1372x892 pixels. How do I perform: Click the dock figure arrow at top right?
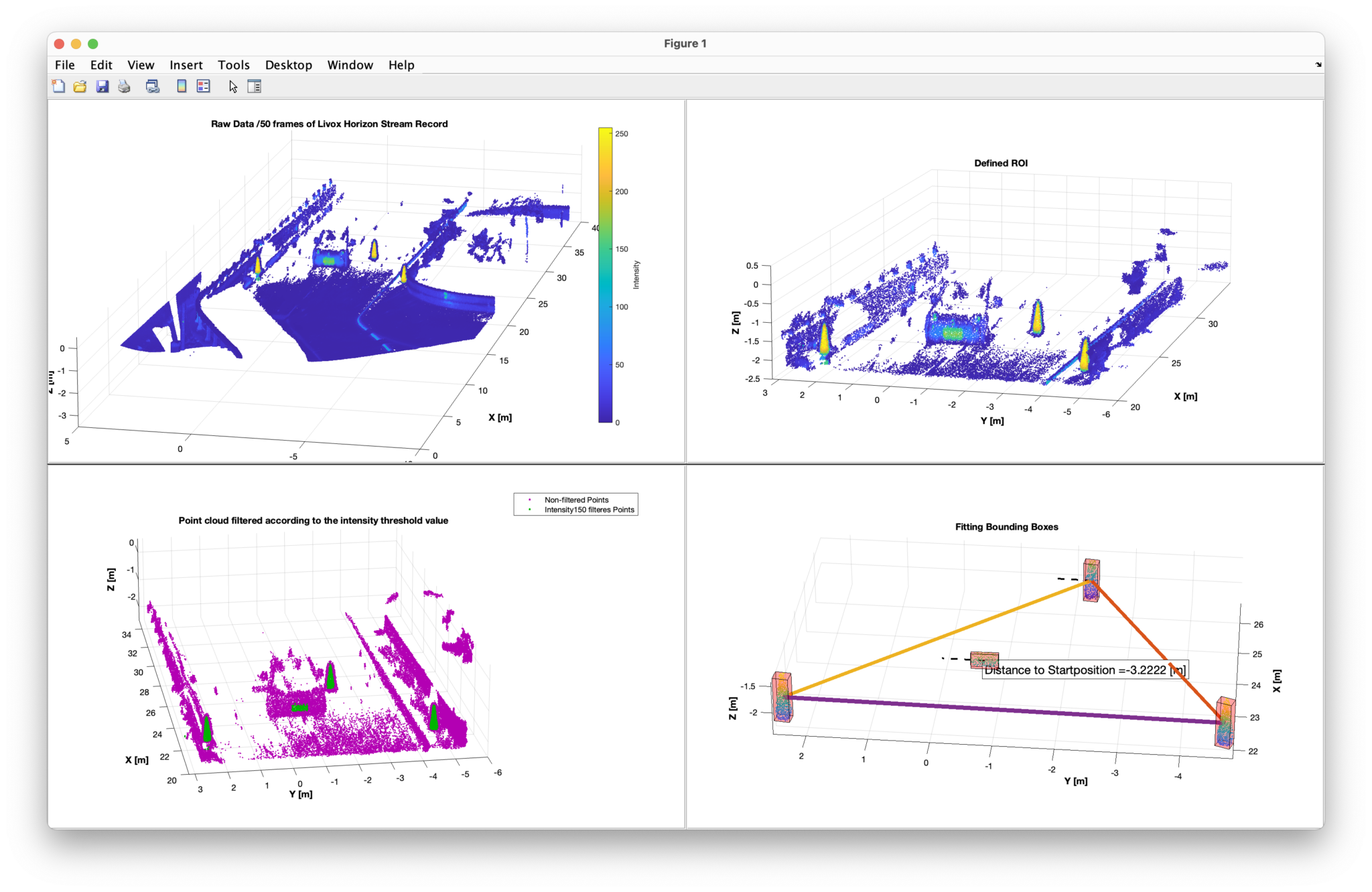pos(1318,65)
